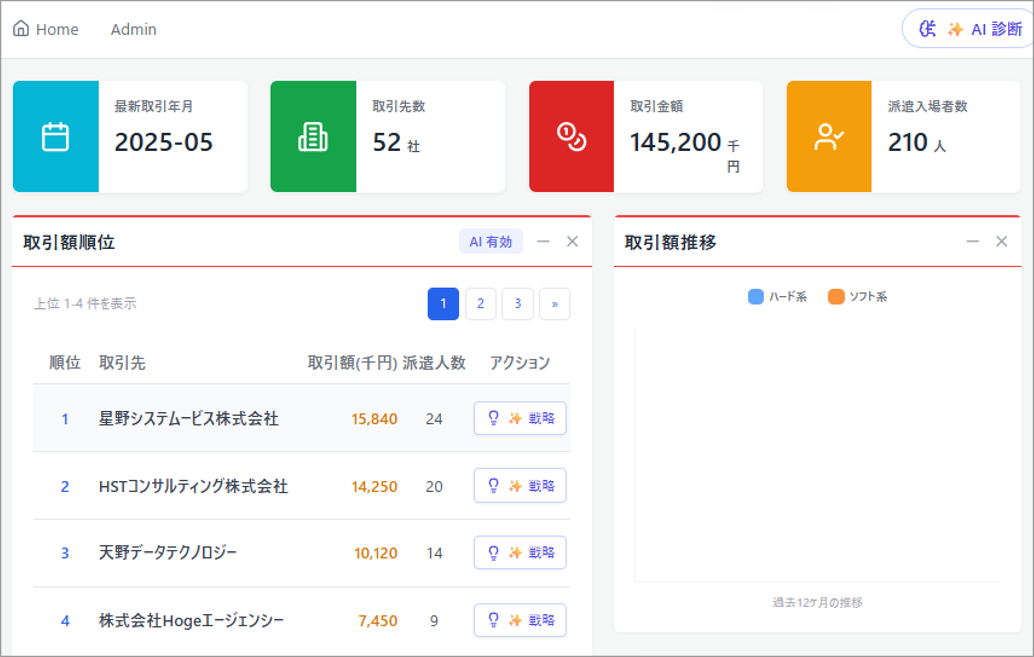Open 戦略 for 株式会社Hogeエージェンシー
The image size is (1034, 657).
[520, 620]
